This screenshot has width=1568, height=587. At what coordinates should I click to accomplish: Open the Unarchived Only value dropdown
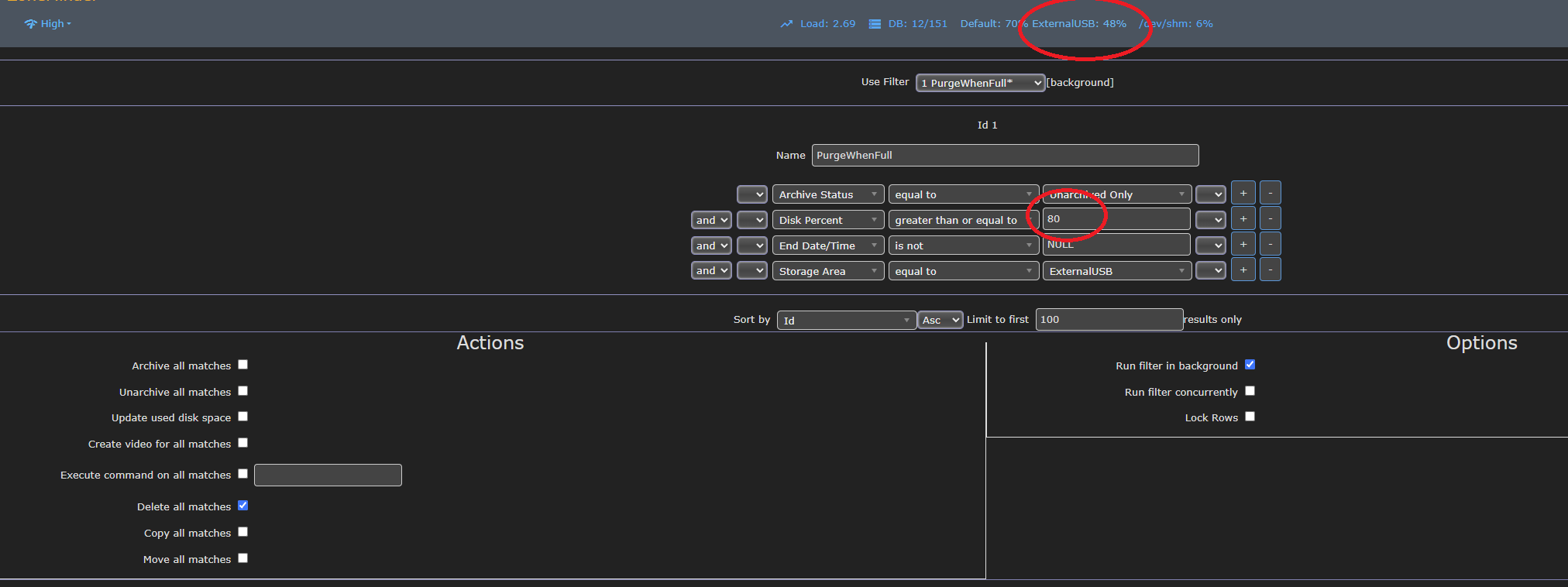click(x=1116, y=194)
